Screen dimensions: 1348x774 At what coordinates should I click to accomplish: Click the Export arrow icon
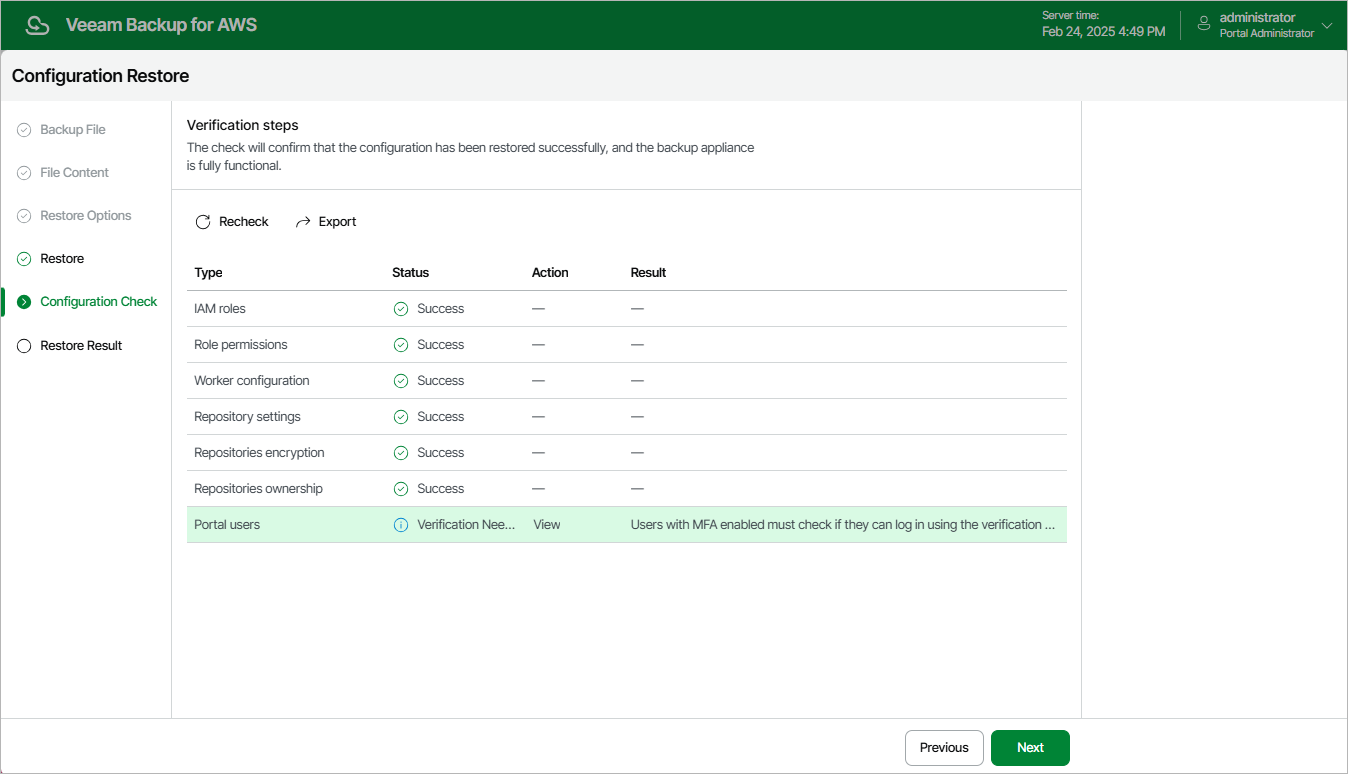click(304, 222)
